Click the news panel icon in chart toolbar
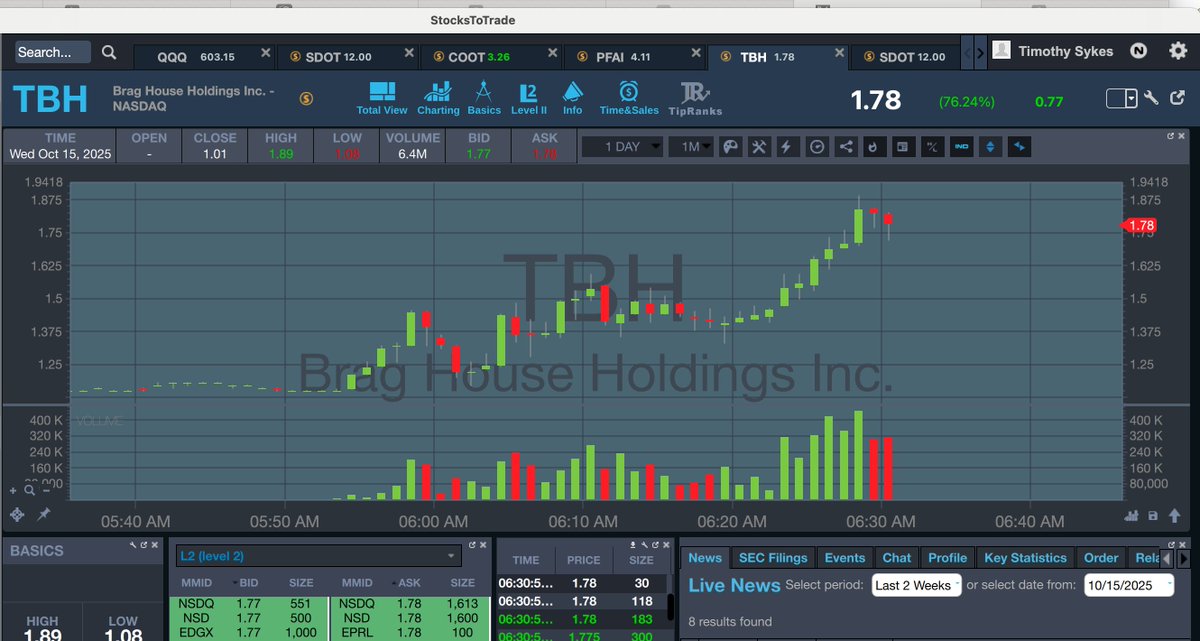This screenshot has height=641, width=1200. pos(902,146)
